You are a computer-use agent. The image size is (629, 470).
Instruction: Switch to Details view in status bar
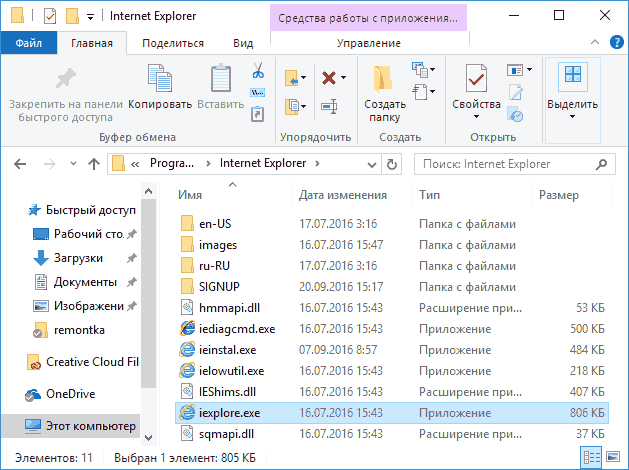click(592, 457)
